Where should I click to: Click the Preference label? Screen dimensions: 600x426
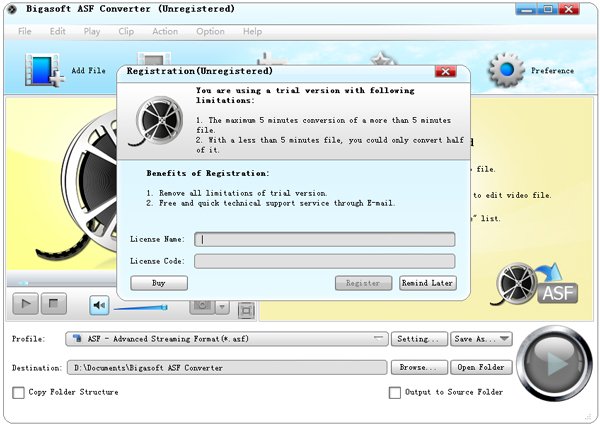pos(552,70)
